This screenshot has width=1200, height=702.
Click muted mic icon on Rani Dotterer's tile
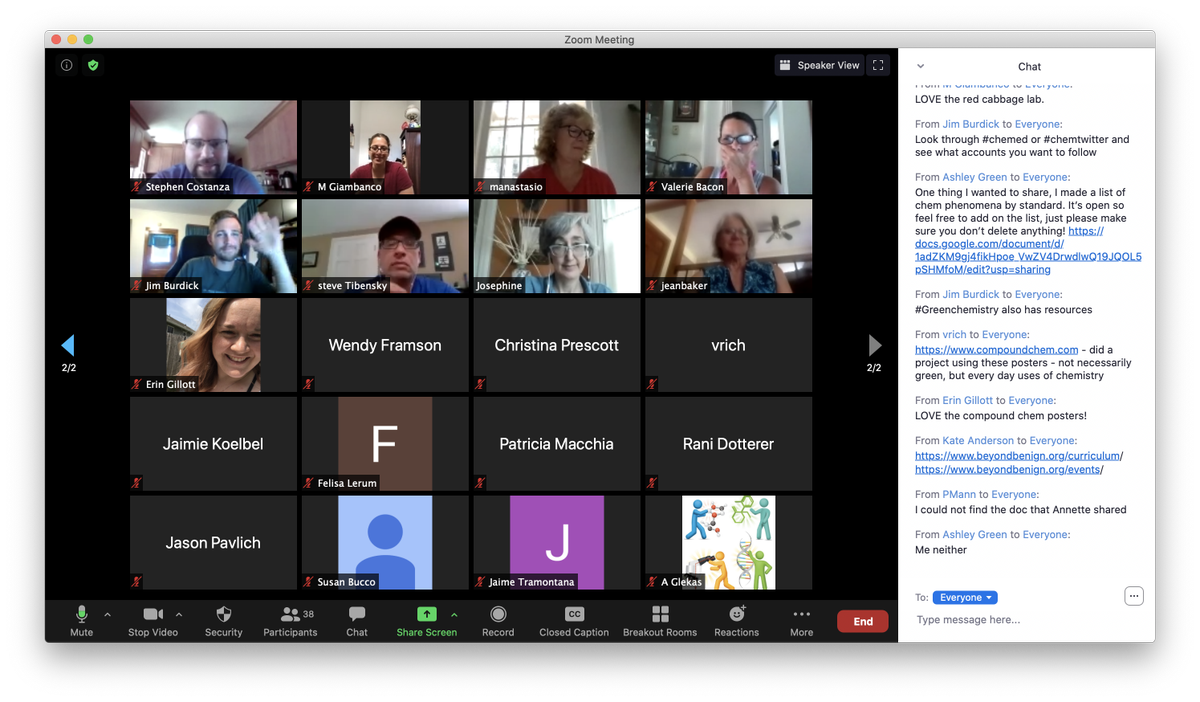(x=652, y=483)
